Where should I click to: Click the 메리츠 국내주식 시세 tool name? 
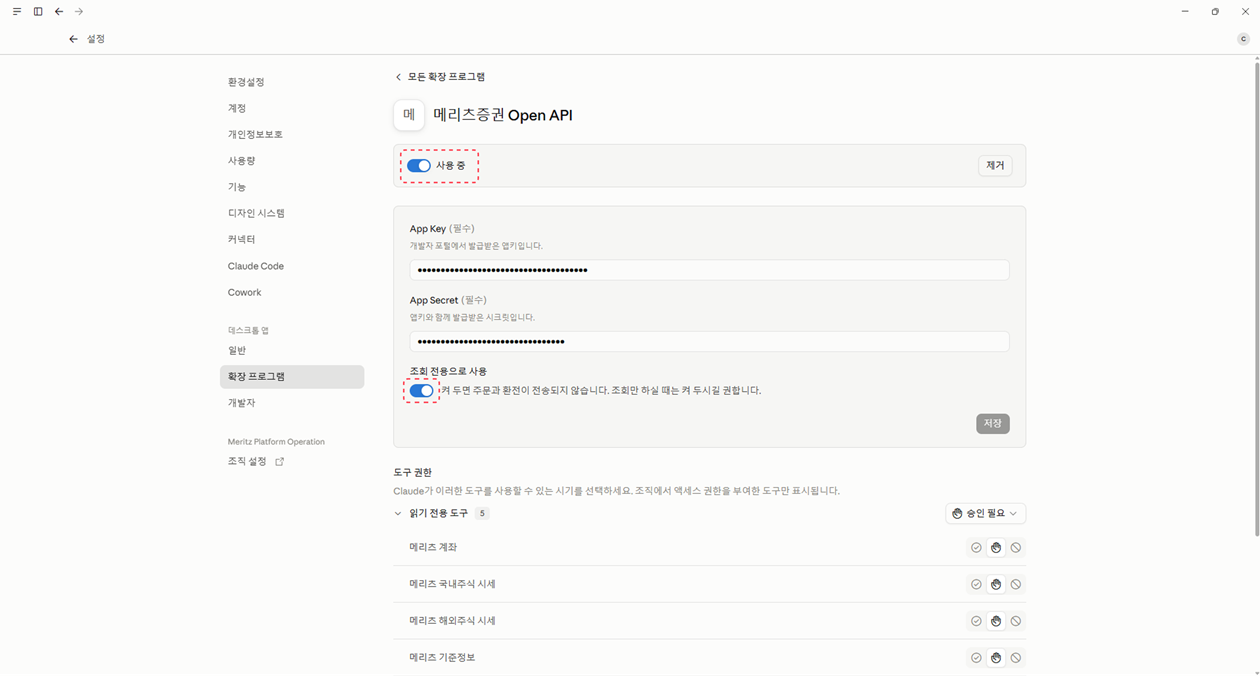coord(452,584)
